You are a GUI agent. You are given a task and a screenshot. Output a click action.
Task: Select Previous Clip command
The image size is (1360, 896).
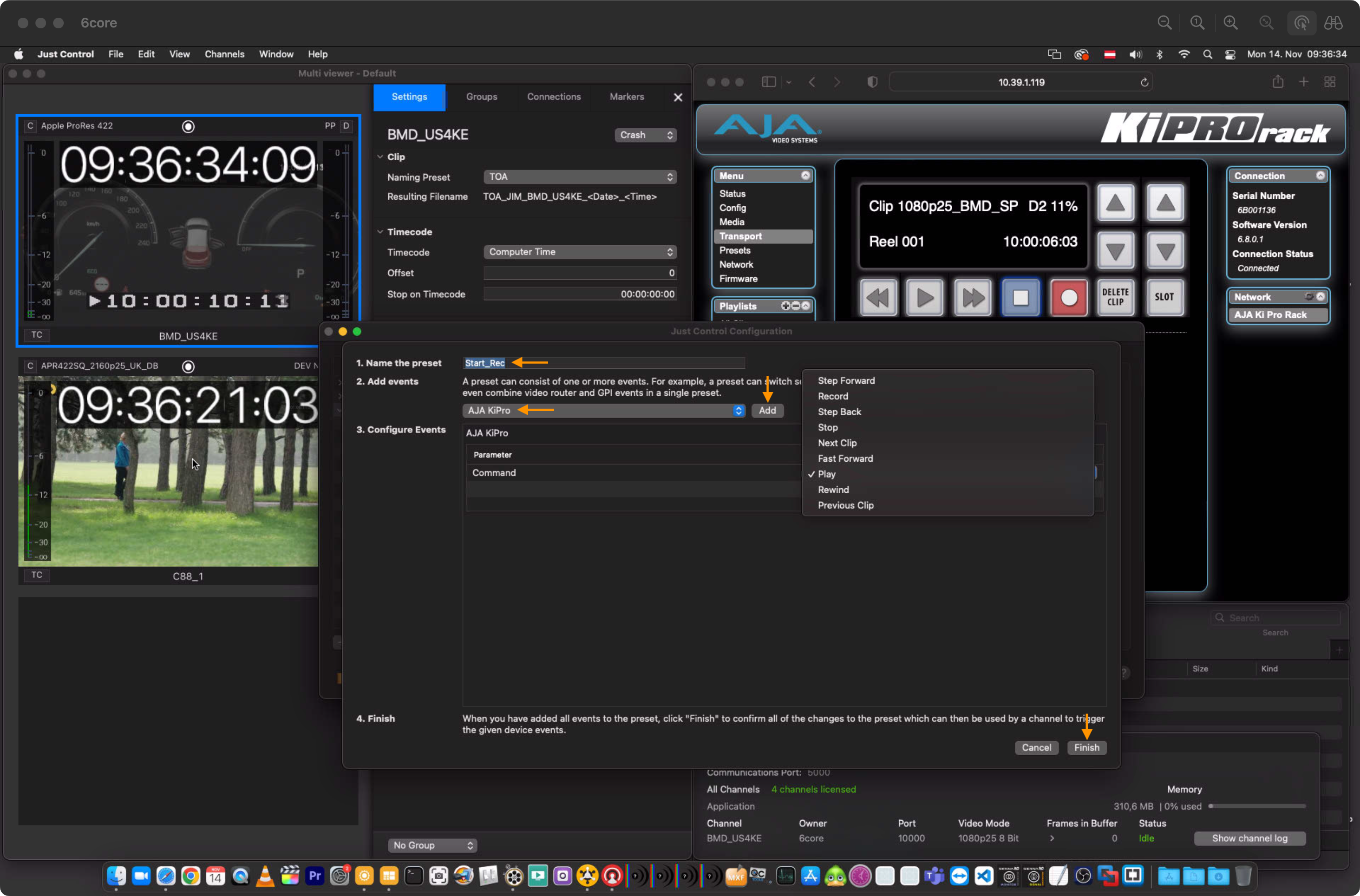click(947, 505)
